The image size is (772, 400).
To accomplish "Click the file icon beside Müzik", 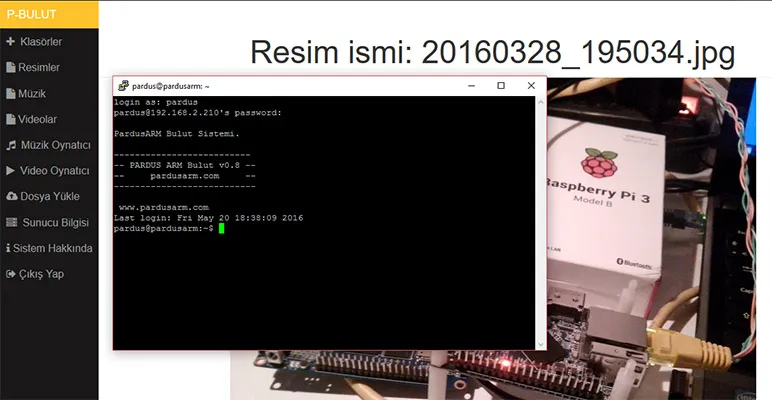I will pyautogui.click(x=10, y=94).
